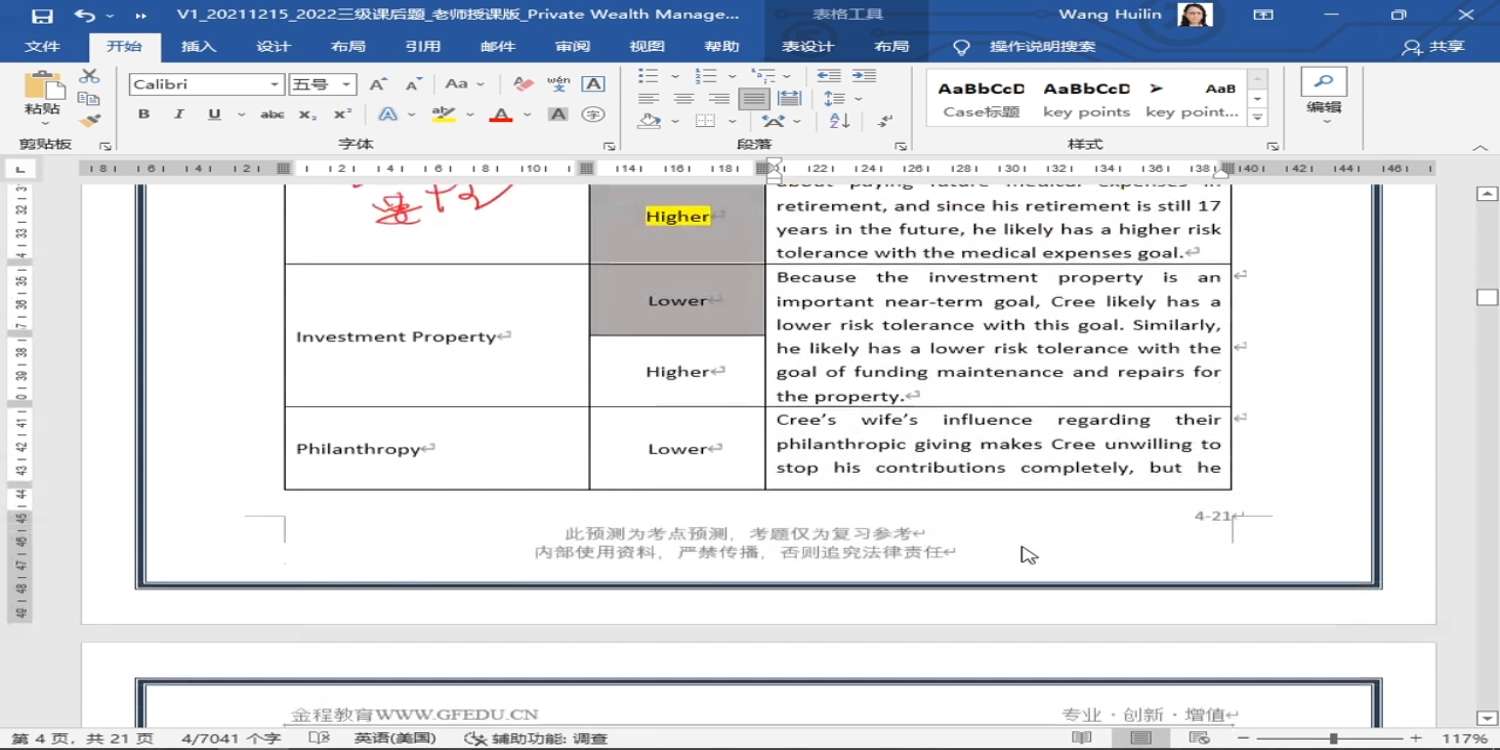Image resolution: width=1500 pixels, height=750 pixels.
Task: Click the show paragraph marks icon
Action: tap(885, 121)
